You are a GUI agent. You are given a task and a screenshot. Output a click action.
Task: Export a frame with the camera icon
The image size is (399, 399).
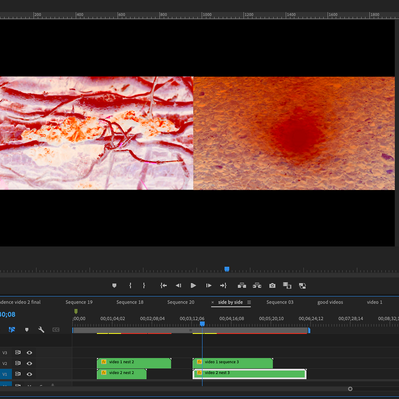pos(272,286)
